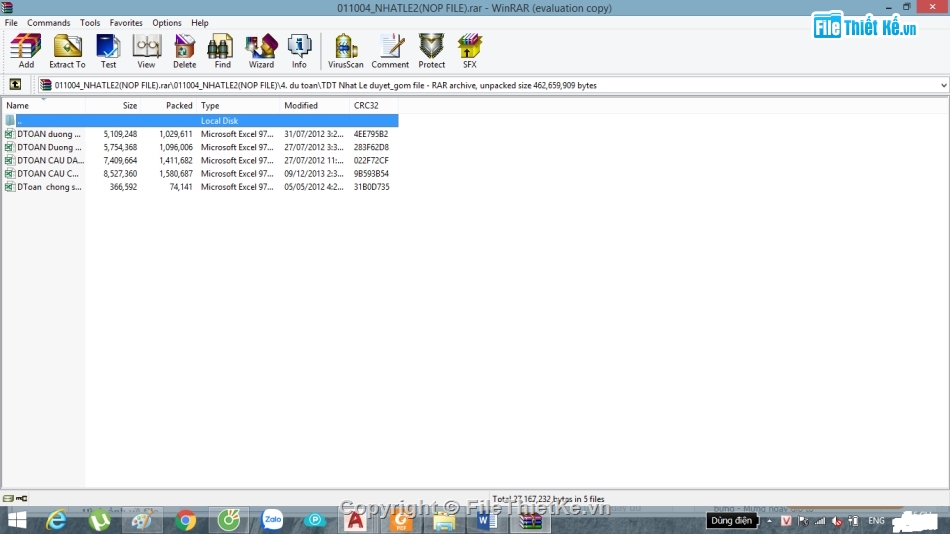Open the Help menu
950x534 pixels.
click(199, 22)
